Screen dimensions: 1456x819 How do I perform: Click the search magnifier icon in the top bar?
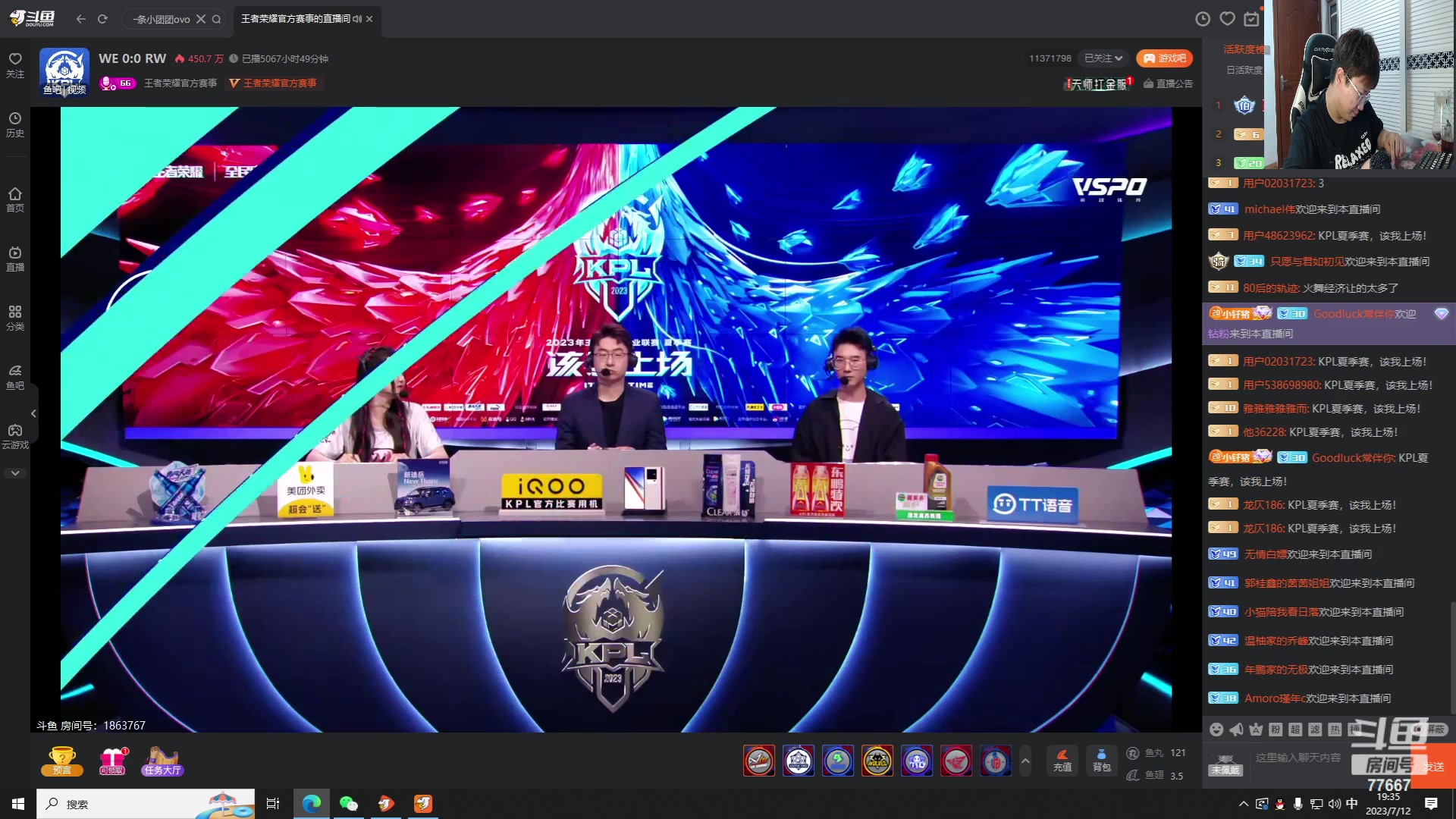click(216, 19)
